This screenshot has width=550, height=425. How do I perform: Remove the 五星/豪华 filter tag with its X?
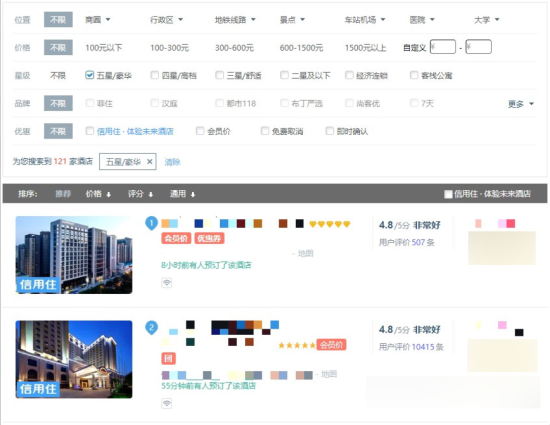(149, 162)
